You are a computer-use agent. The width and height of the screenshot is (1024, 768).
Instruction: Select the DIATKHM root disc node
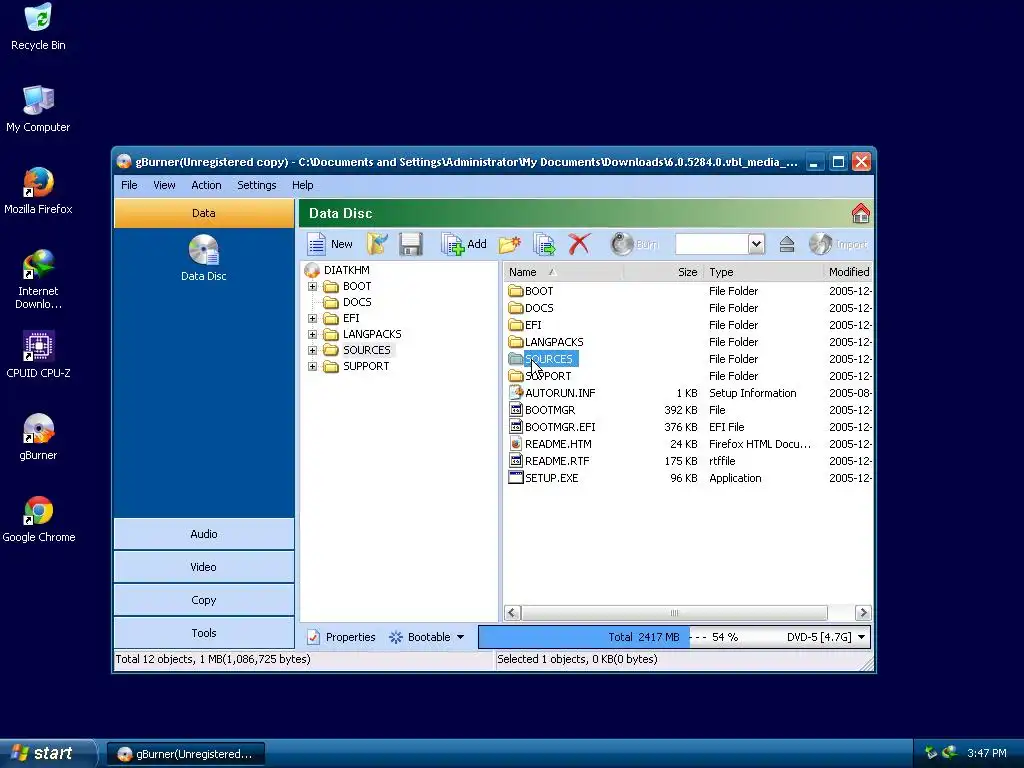coord(347,270)
